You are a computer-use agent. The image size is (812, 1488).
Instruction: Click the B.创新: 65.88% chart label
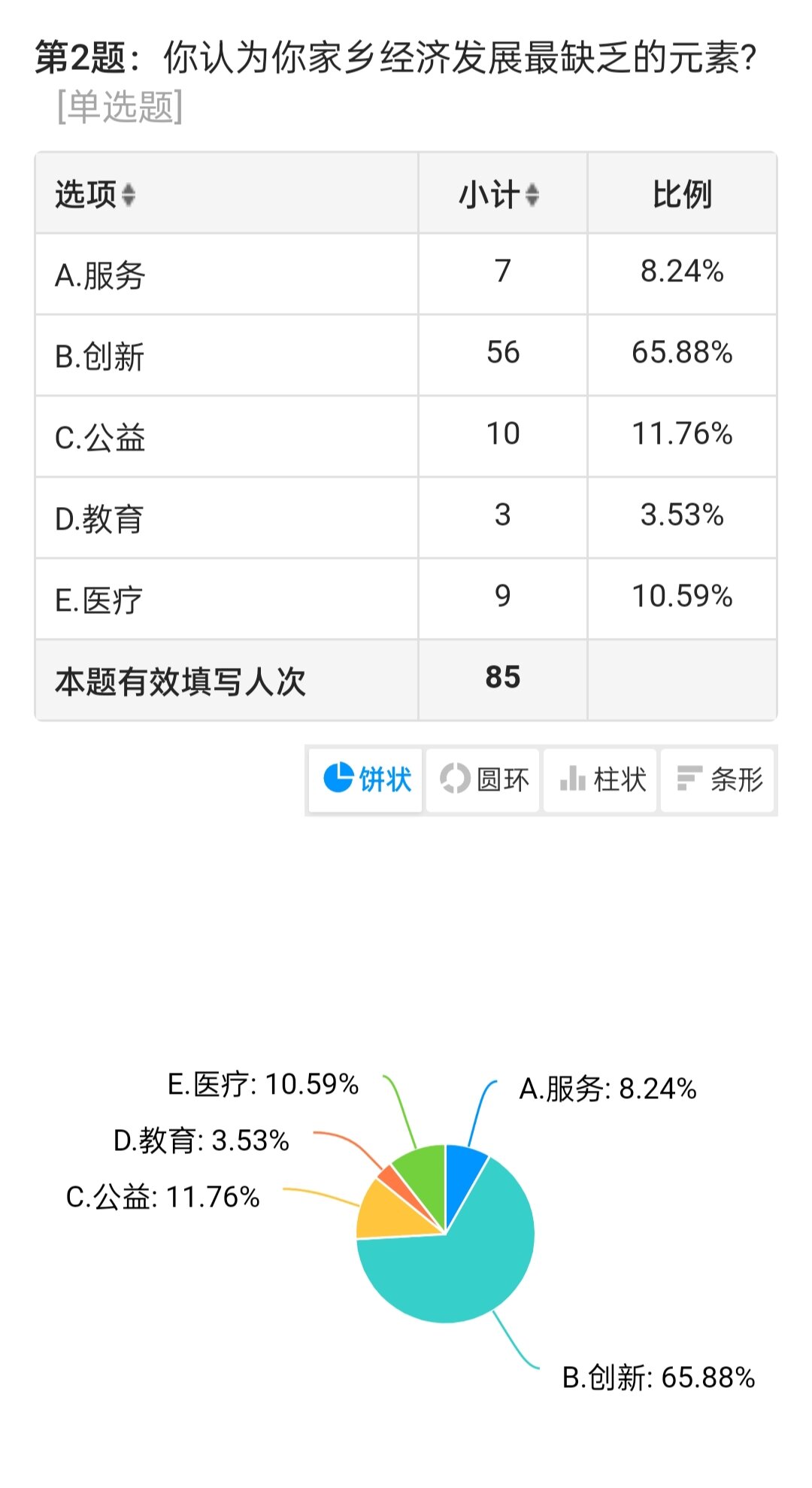pyautogui.click(x=659, y=1377)
